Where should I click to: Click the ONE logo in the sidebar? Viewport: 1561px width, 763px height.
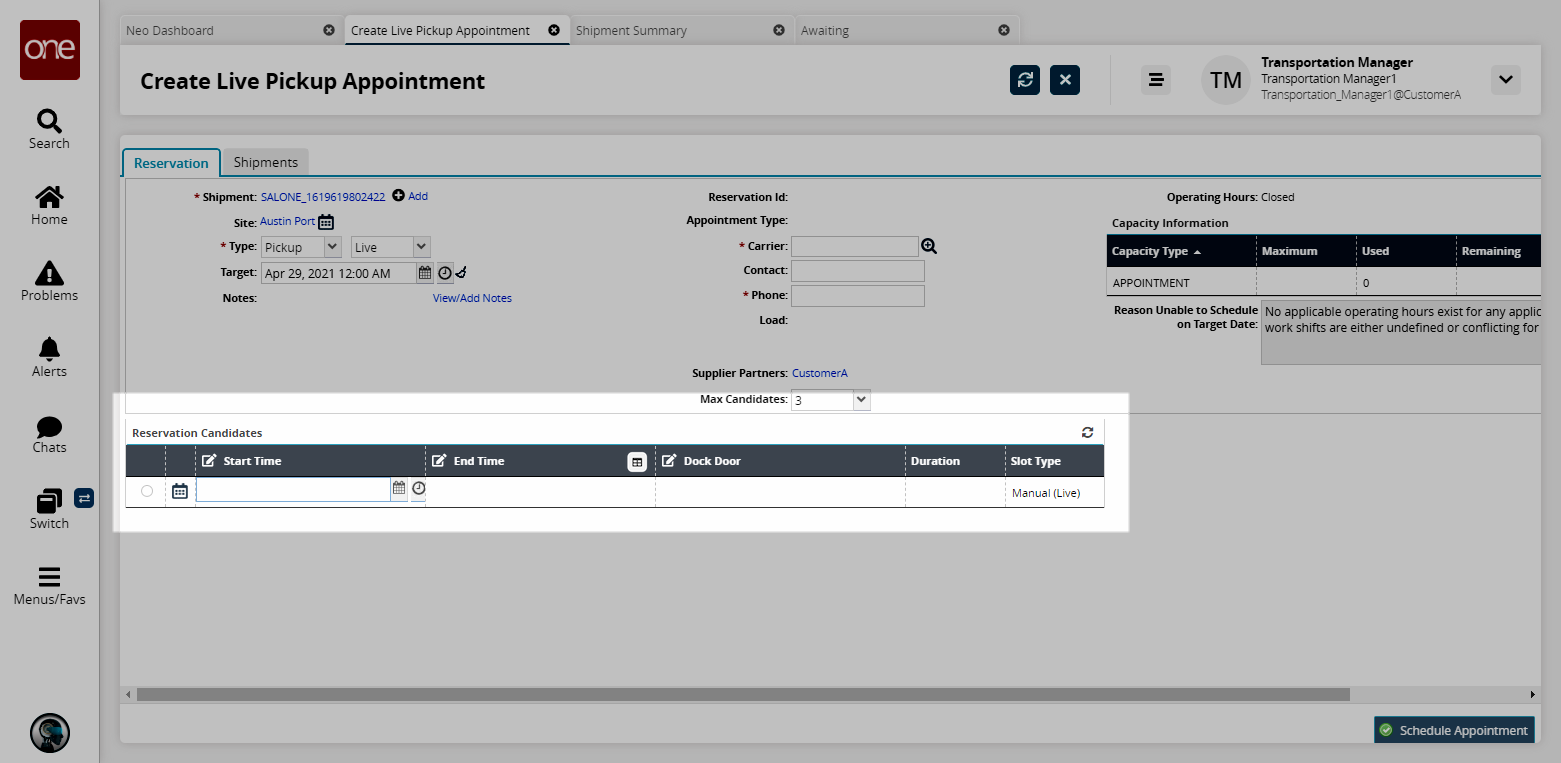click(50, 50)
